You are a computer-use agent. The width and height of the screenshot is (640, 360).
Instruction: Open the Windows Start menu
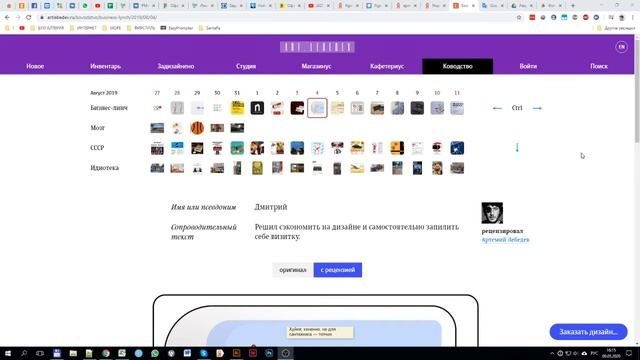tap(8, 353)
